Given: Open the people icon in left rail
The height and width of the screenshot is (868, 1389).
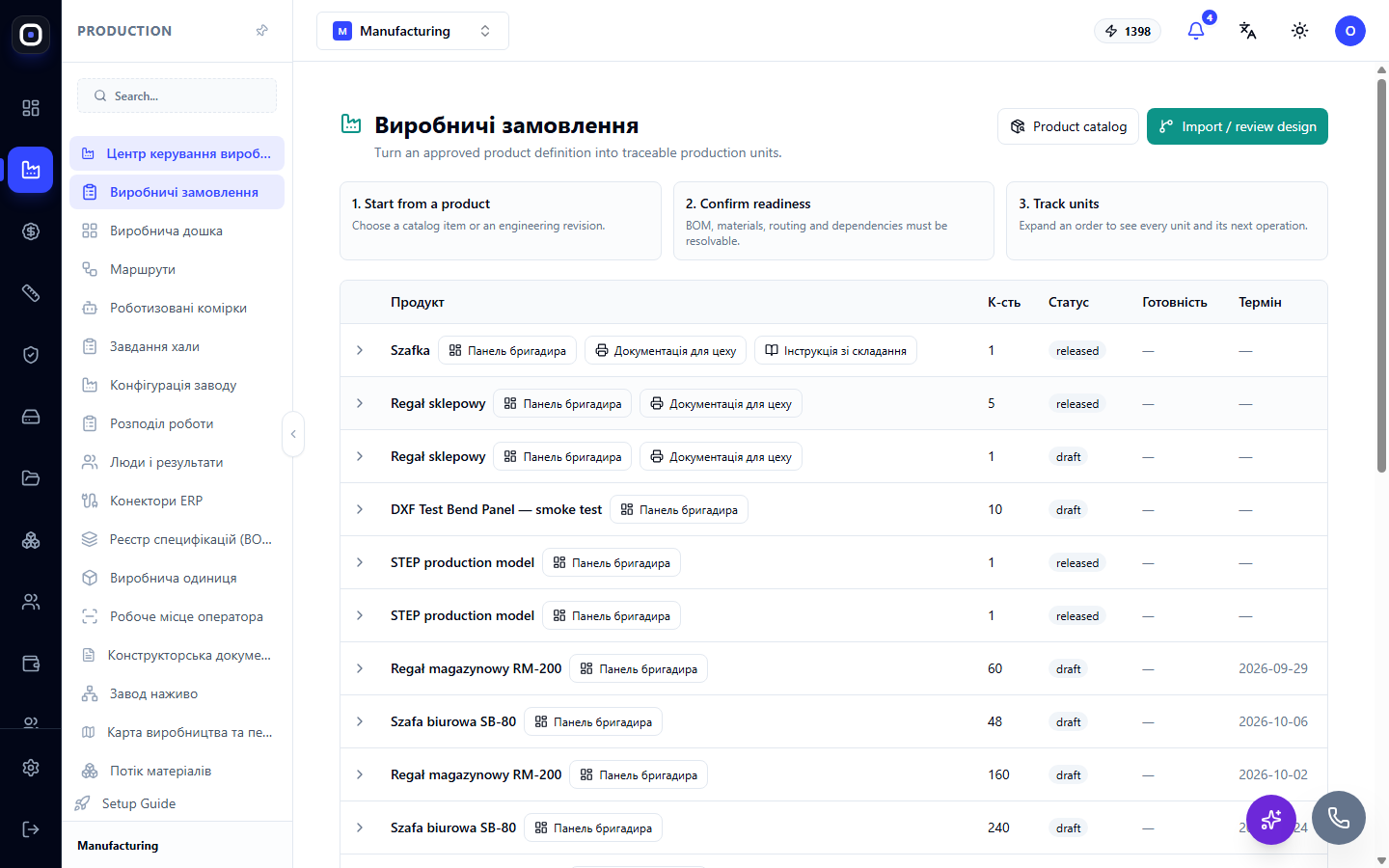Looking at the screenshot, I should coord(31,602).
